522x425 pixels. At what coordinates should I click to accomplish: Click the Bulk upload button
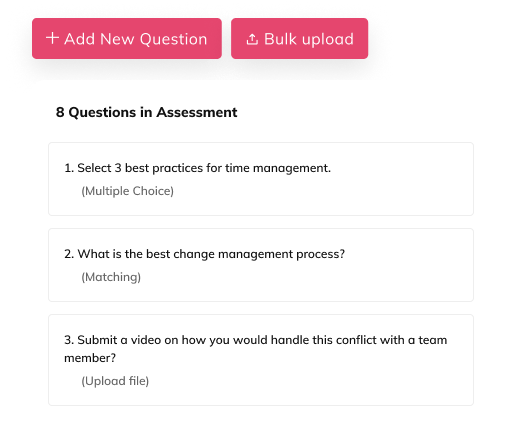299,39
